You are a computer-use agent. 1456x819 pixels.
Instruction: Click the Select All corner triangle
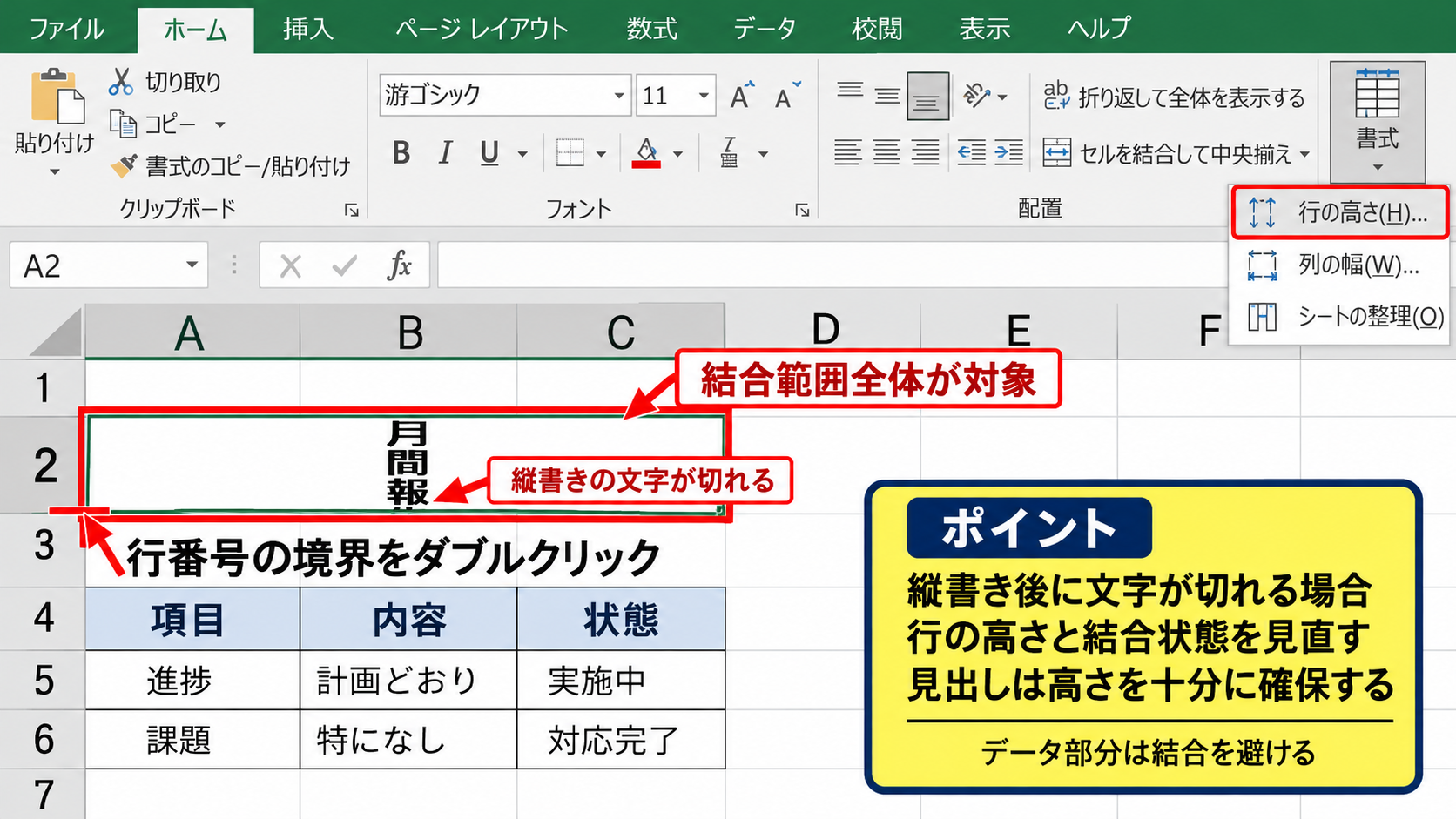pyautogui.click(x=57, y=332)
